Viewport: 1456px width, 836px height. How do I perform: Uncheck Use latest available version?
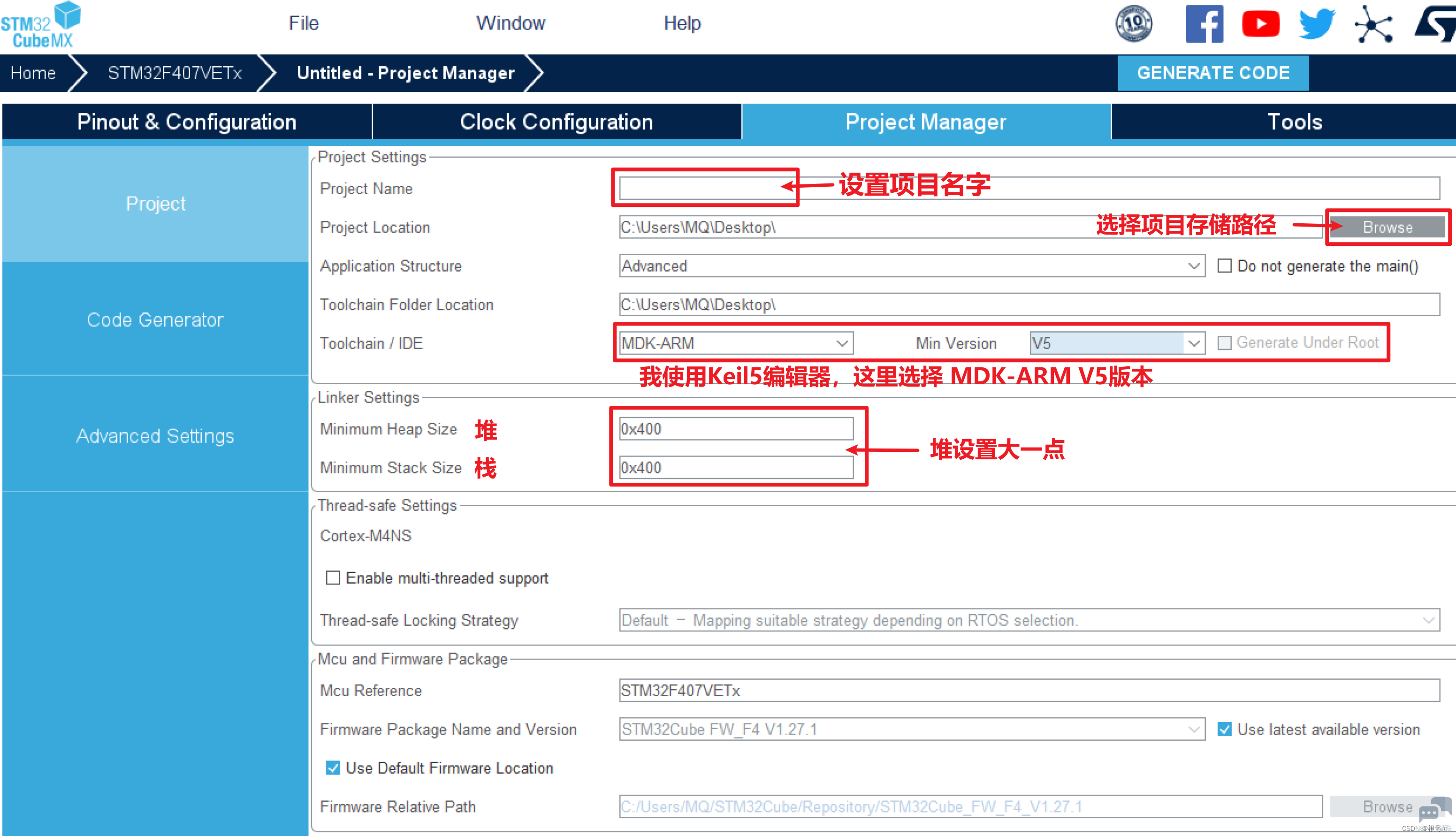tap(1224, 729)
